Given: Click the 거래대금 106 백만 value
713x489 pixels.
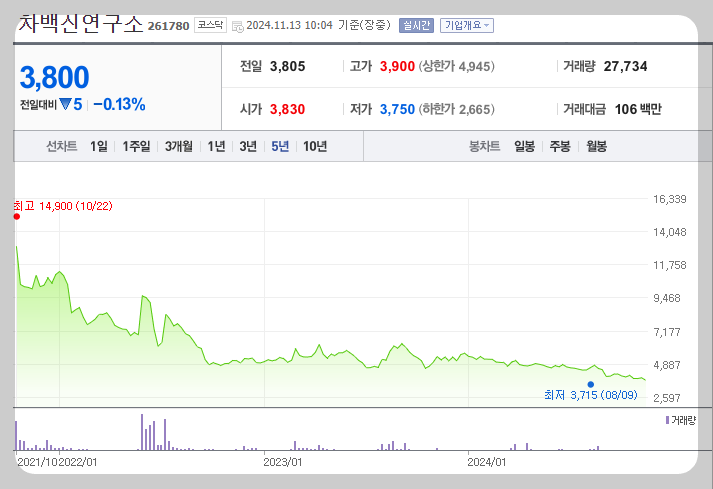Looking at the screenshot, I should click(638, 110).
